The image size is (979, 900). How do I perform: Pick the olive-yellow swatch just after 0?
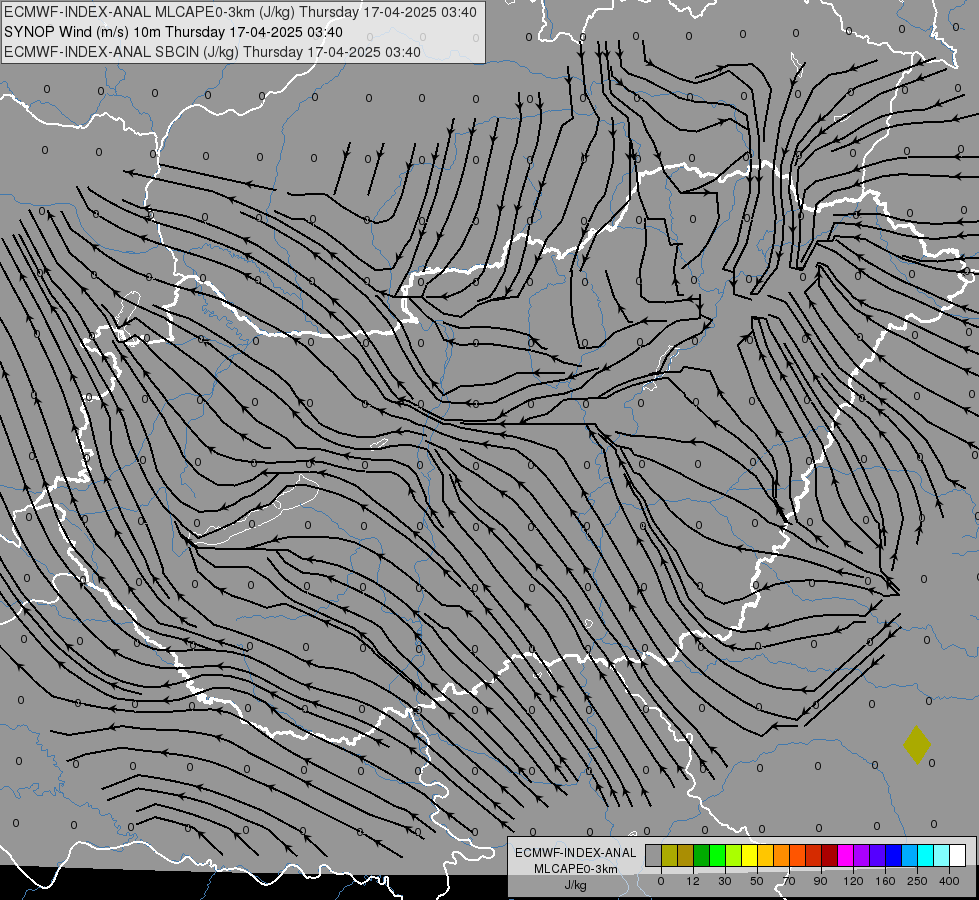(669, 855)
